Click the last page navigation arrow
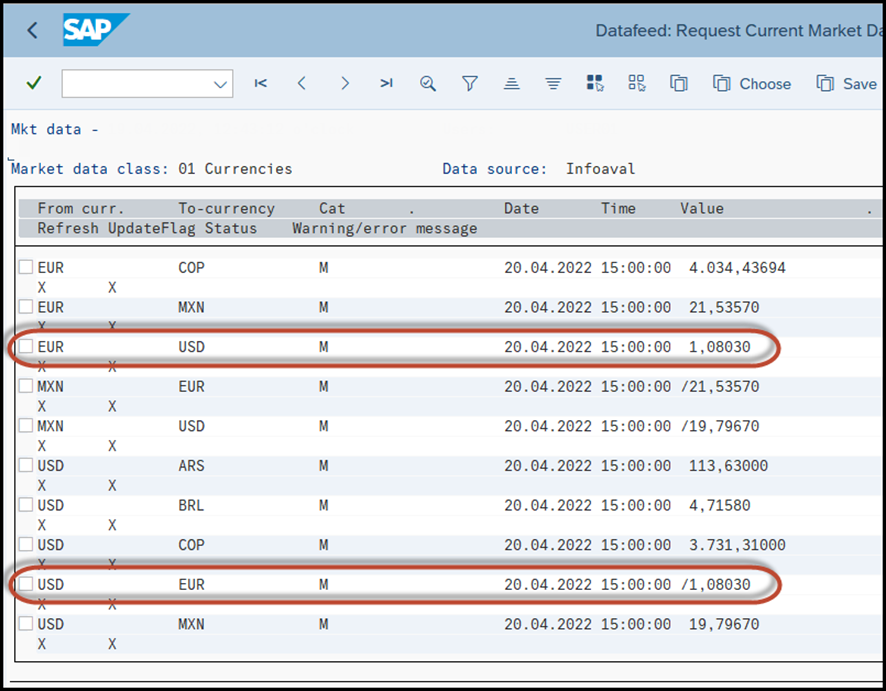Viewport: 886px width, 691px height. pos(386,84)
